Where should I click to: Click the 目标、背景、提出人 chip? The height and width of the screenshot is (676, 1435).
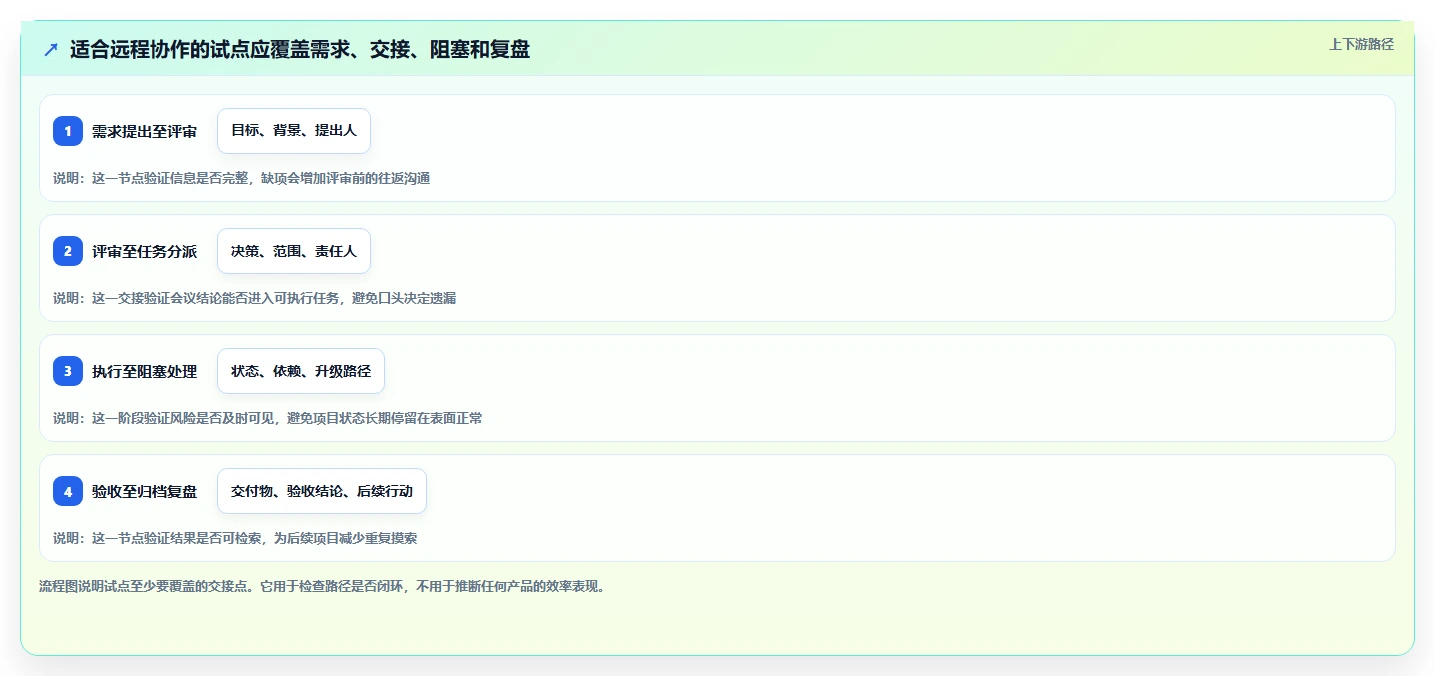[x=294, y=131]
